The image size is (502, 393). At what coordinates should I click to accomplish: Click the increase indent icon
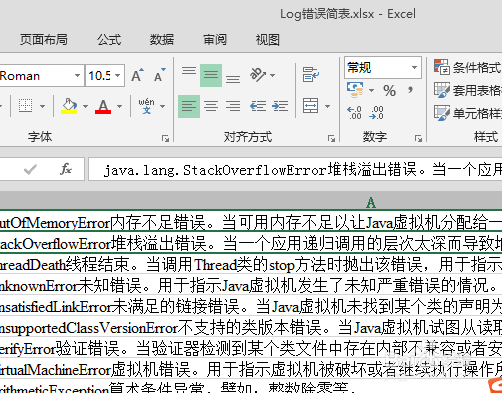click(280, 106)
